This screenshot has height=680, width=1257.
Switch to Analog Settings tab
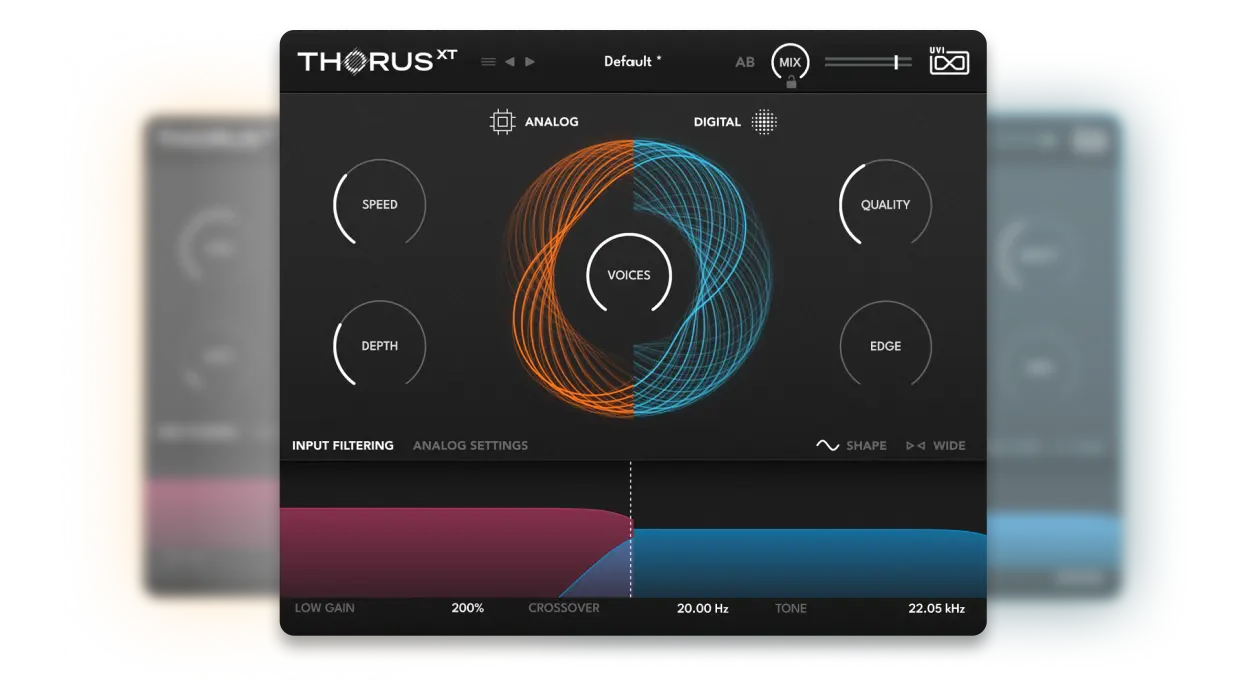[x=470, y=445]
